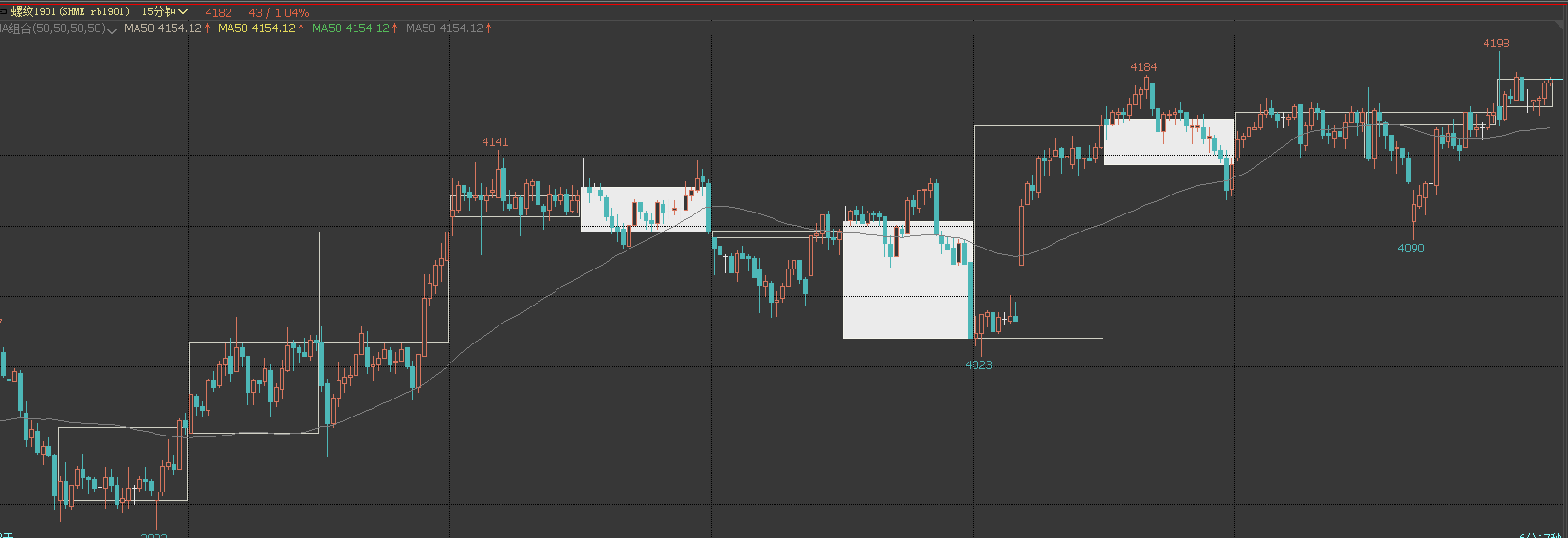This screenshot has height=538, width=1568.
Task: Click the 4141 high price label
Action: click(x=495, y=142)
